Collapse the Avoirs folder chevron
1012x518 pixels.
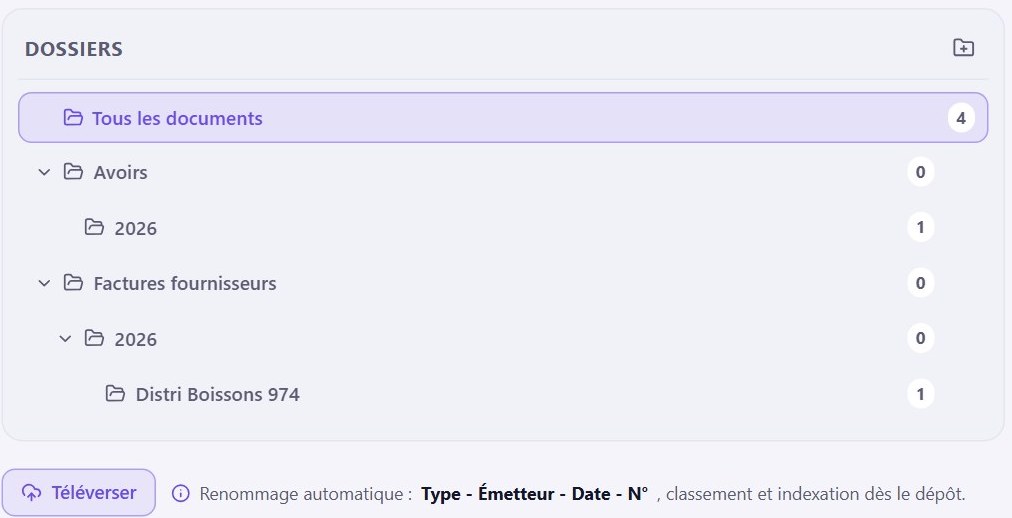coord(44,172)
